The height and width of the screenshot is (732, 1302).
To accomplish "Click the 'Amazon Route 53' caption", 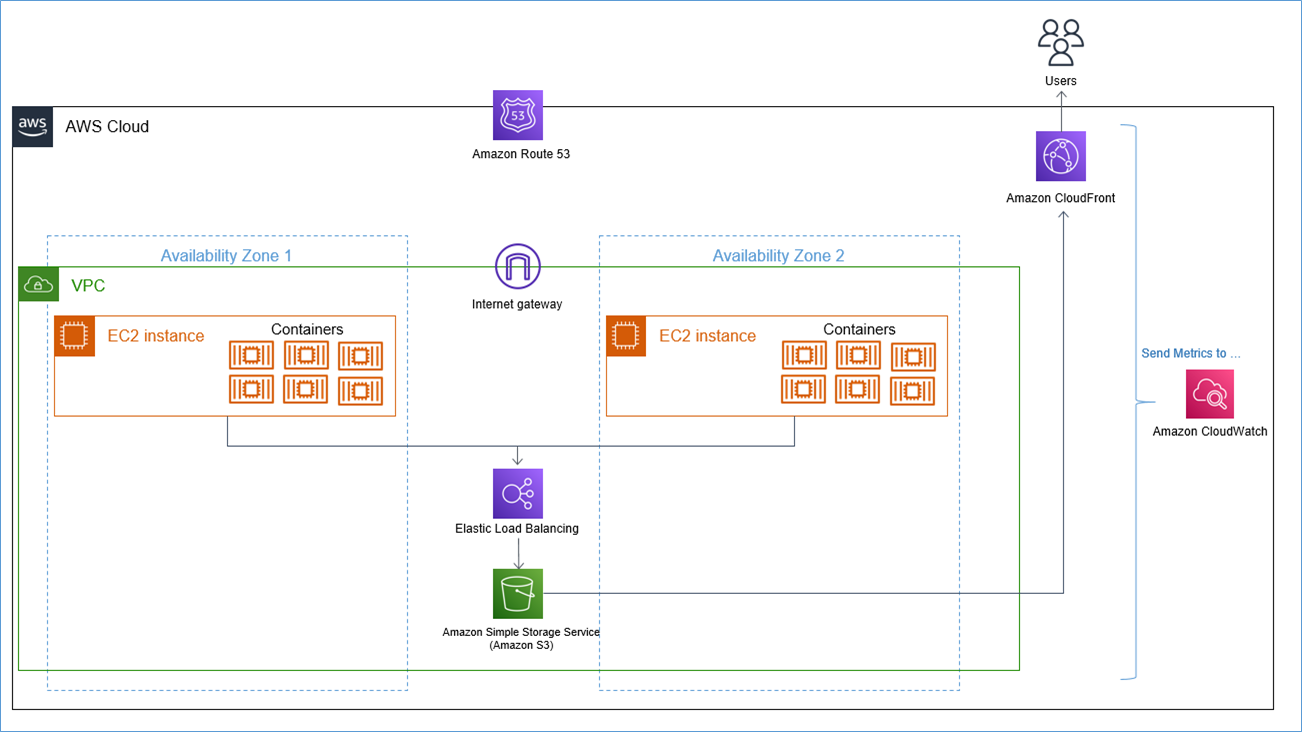I will coord(521,154).
